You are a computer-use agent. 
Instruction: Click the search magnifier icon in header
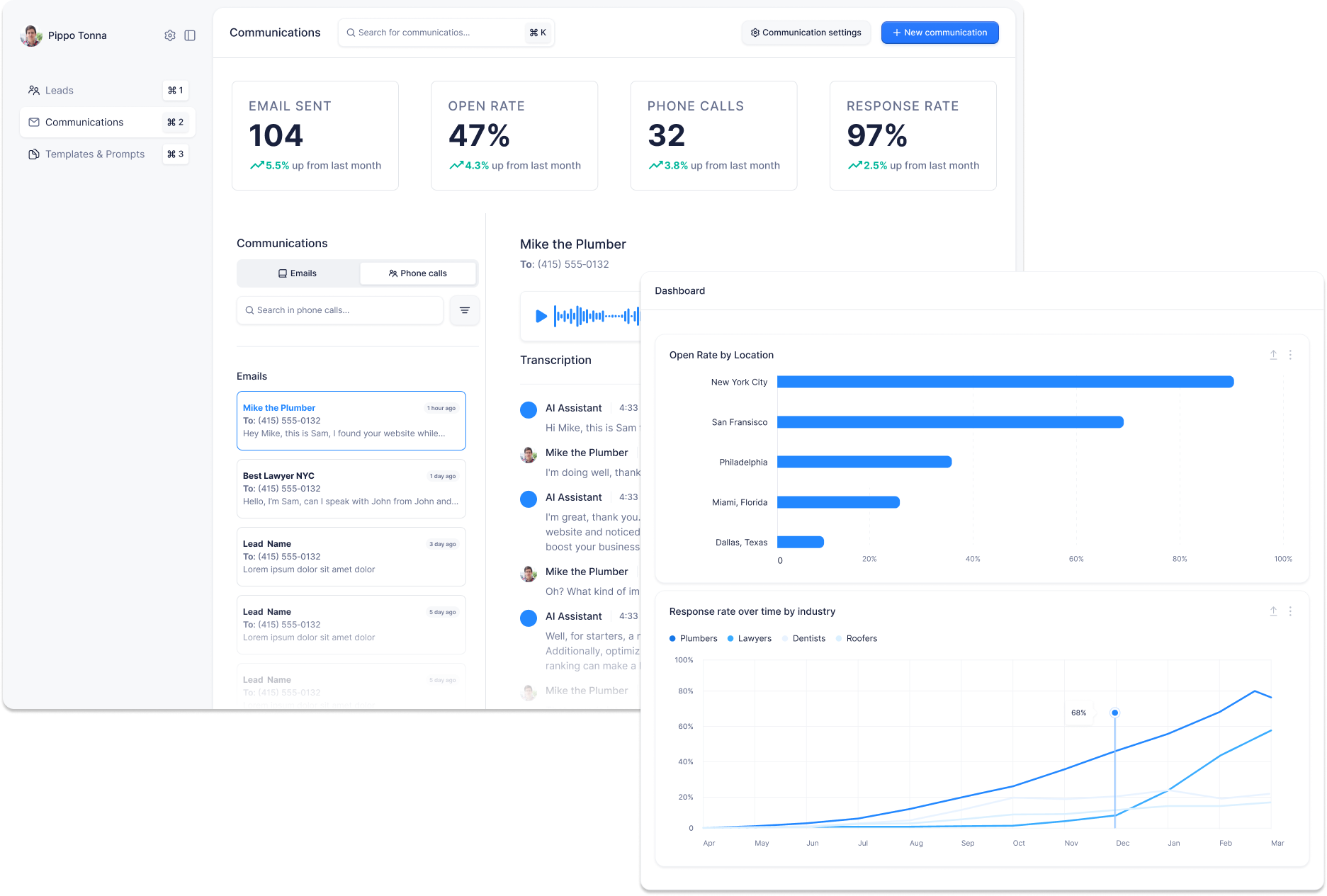click(351, 33)
